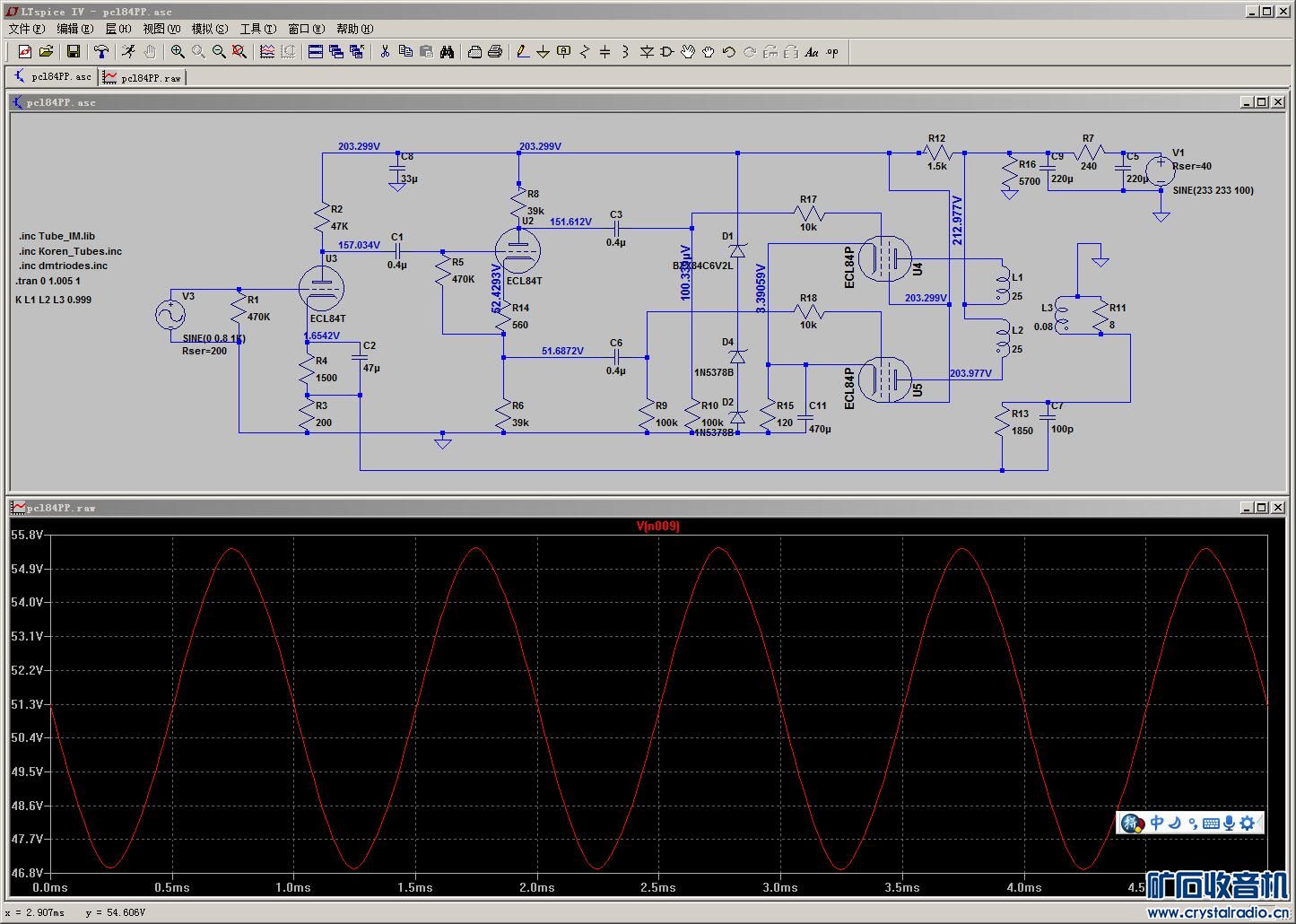Open the Component gate-symbol tool
The height and width of the screenshot is (924, 1296).
pyautogui.click(x=667, y=52)
